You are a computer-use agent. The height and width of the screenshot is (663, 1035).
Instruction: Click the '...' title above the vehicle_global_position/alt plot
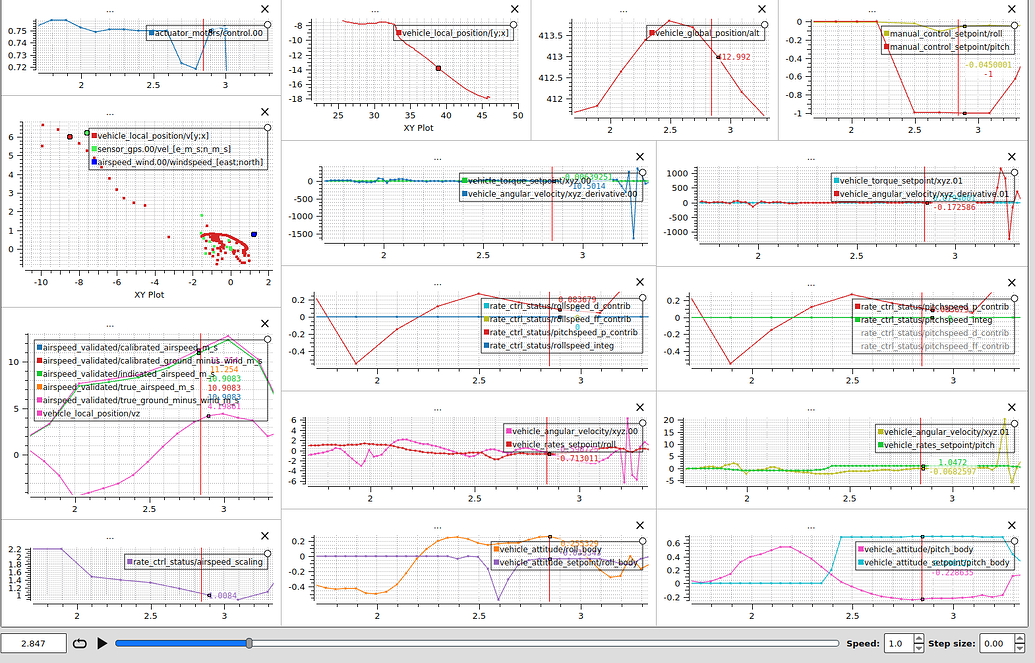point(624,11)
